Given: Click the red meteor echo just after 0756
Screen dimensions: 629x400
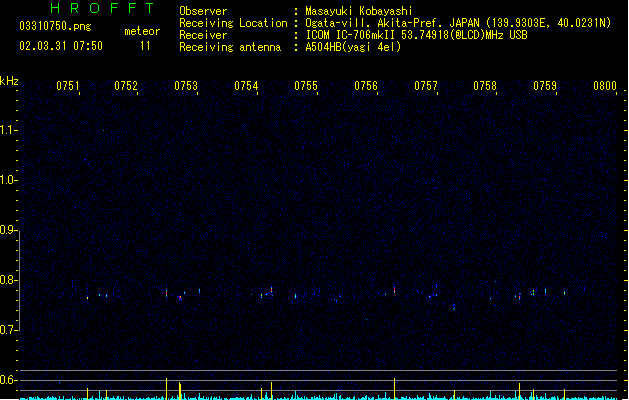Looking at the screenshot, I should pos(394,289).
